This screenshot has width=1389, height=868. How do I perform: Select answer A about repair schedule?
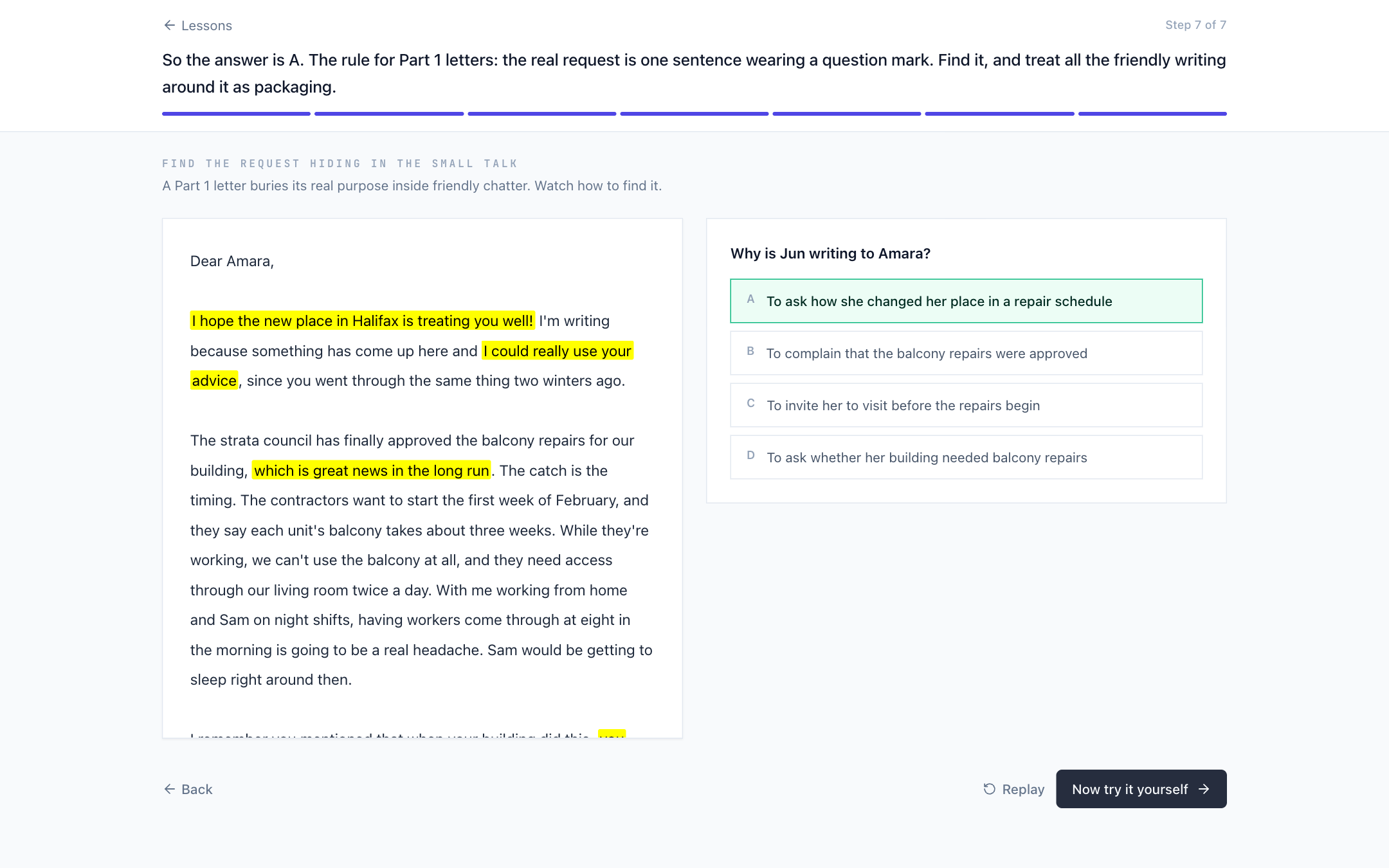[x=966, y=301]
